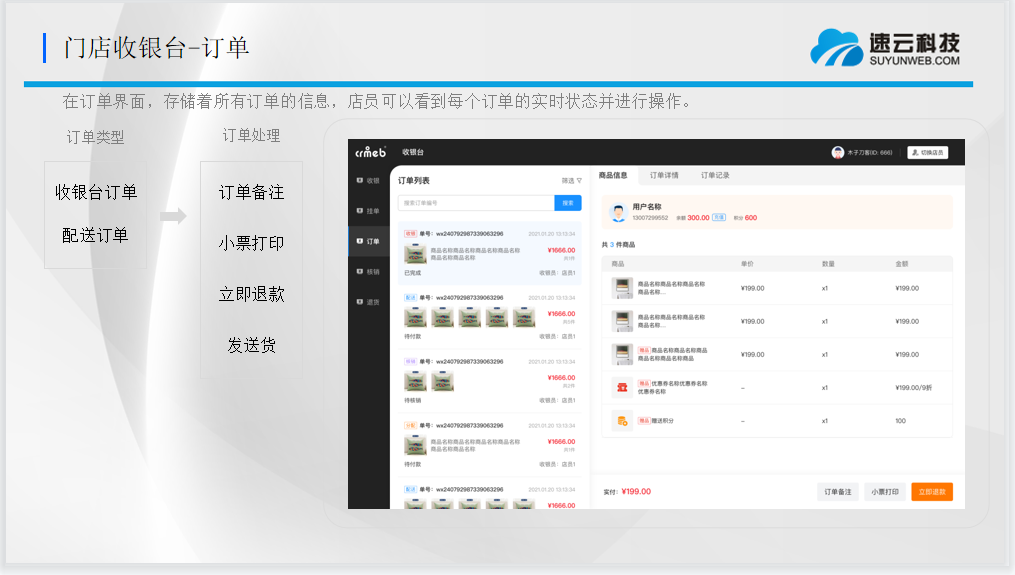Image resolution: width=1015 pixels, height=575 pixels.
Task: Switch to the 订单记录 tab
Action: click(x=715, y=175)
